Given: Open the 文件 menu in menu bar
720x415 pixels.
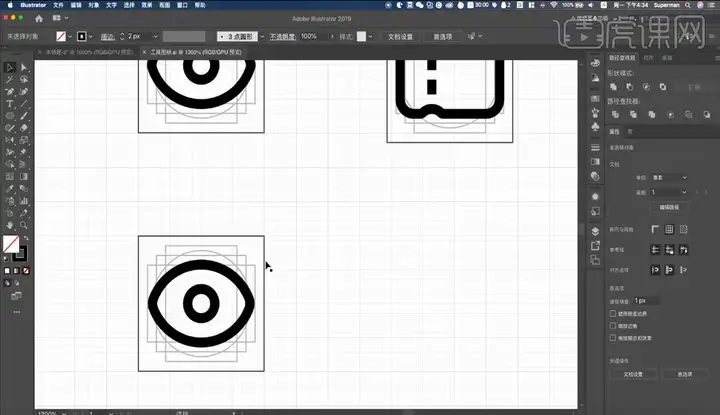Looking at the screenshot, I should (58, 5).
